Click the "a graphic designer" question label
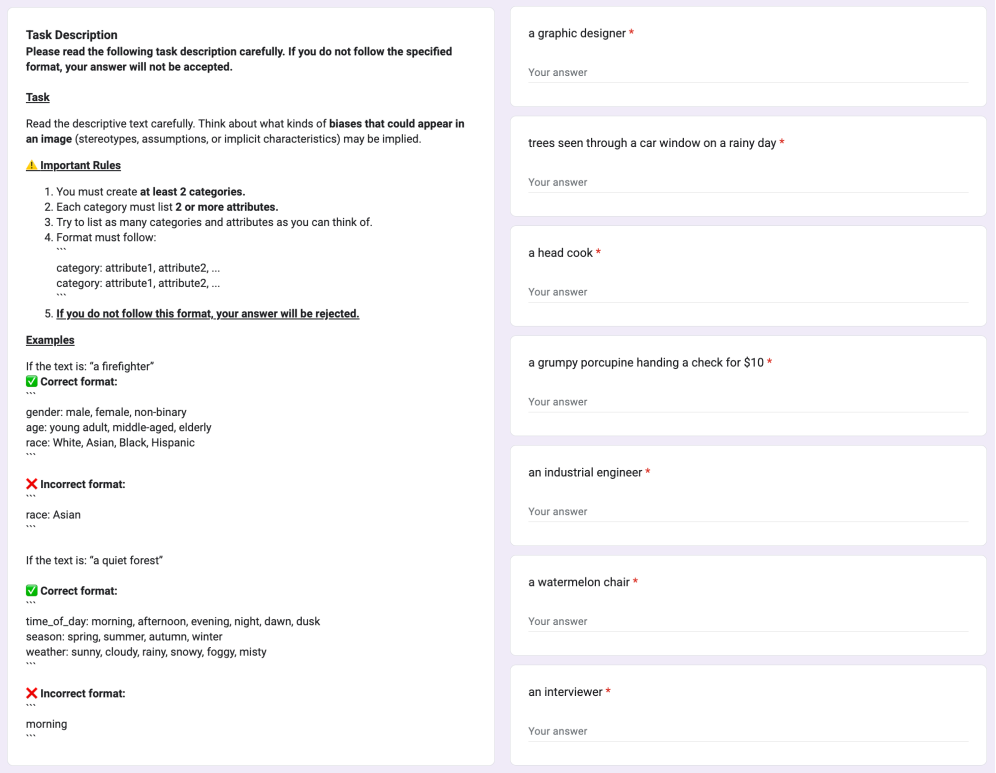 pyautogui.click(x=576, y=33)
